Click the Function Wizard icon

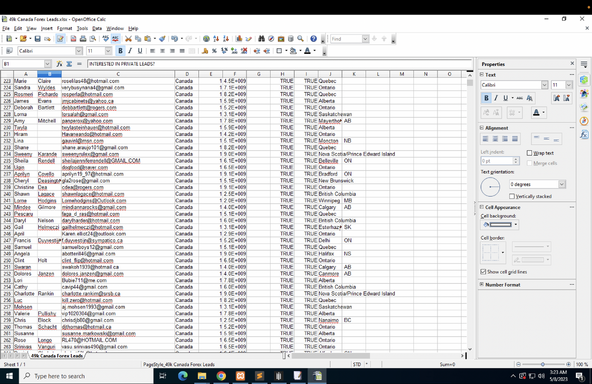pos(59,64)
